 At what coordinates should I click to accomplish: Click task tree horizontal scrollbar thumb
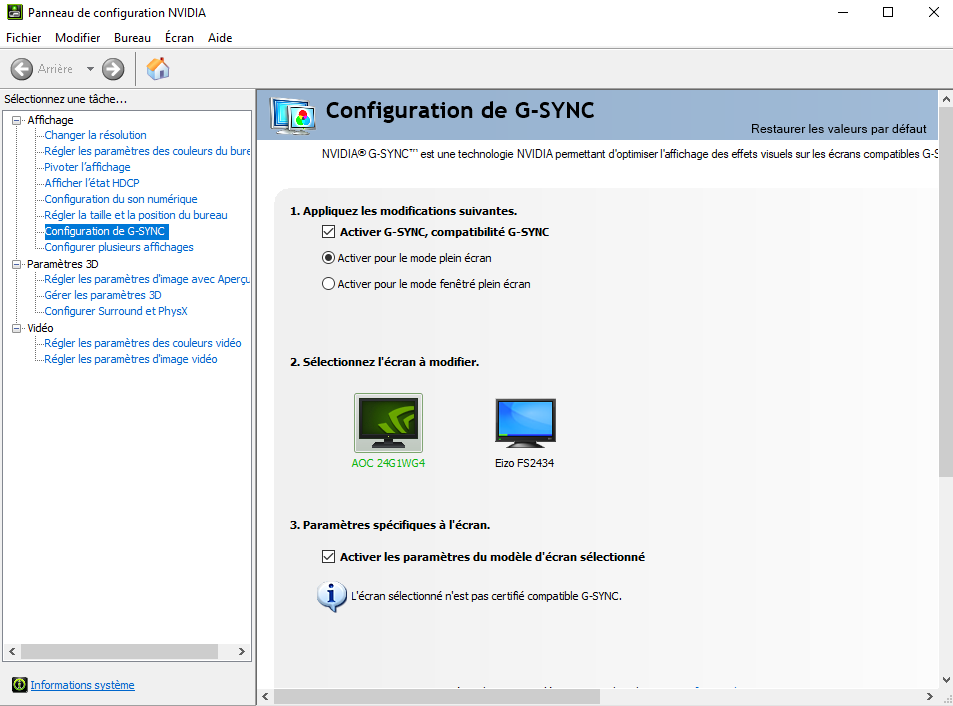119,651
